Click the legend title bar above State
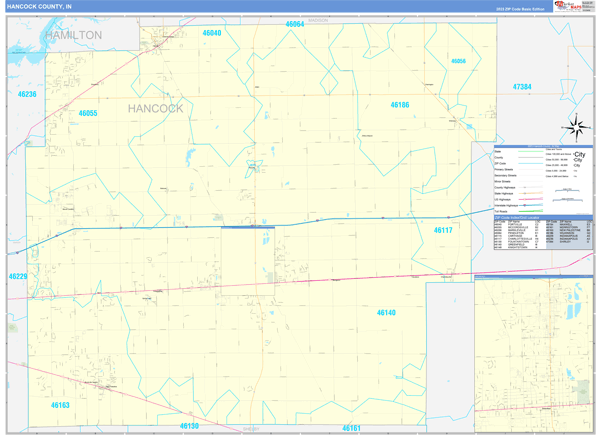The height and width of the screenshot is (435, 600). (x=543, y=147)
